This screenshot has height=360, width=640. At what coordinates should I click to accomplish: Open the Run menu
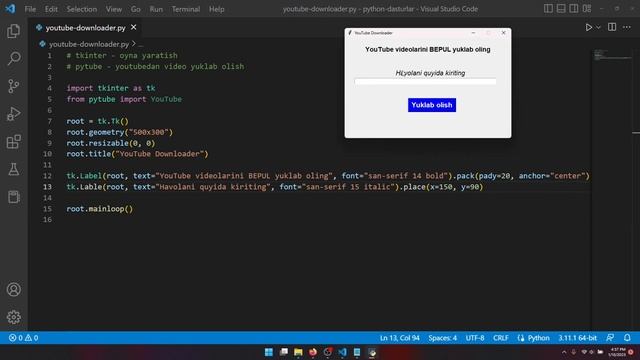(x=156, y=9)
